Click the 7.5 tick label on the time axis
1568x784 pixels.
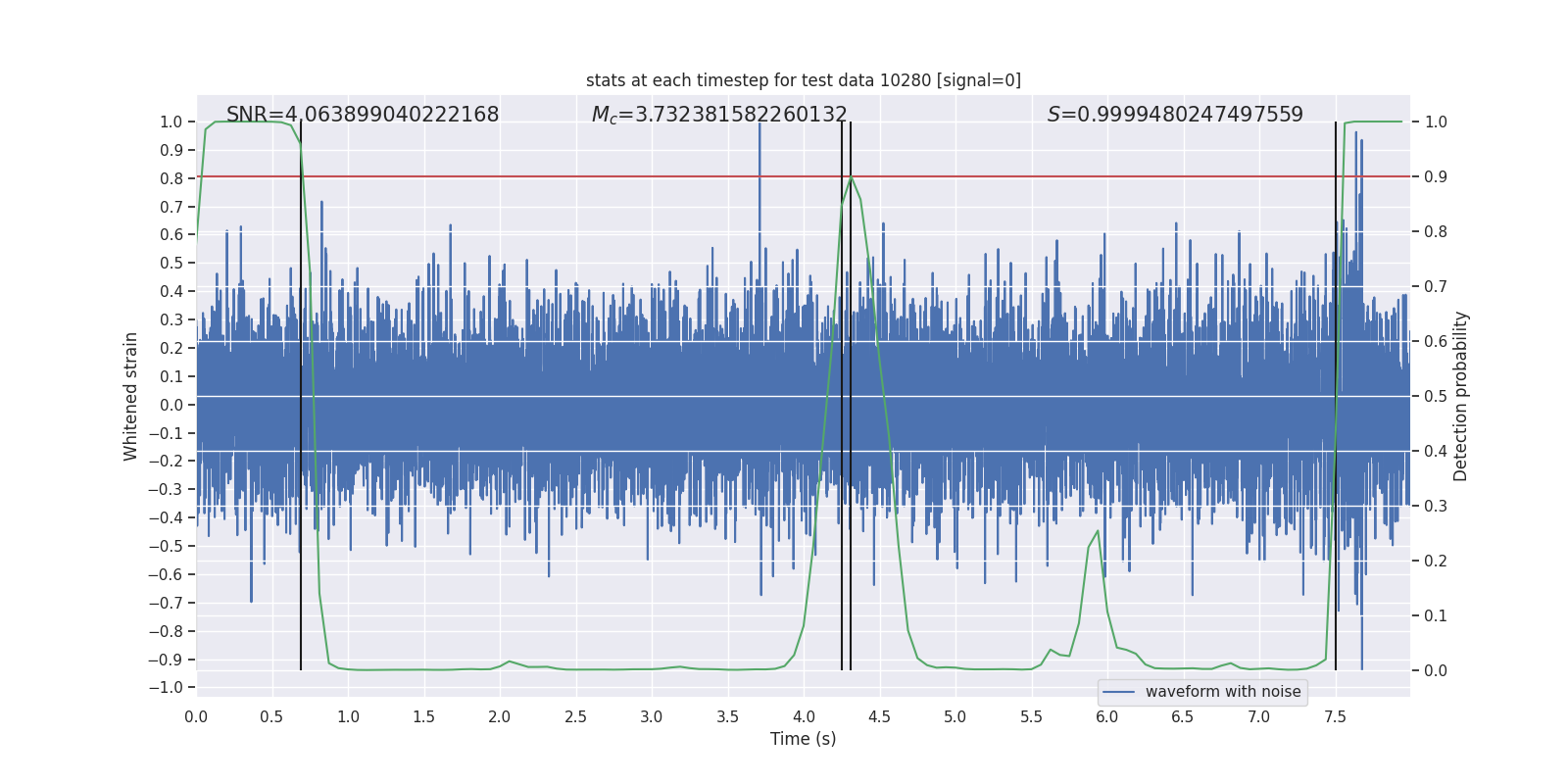point(1335,716)
